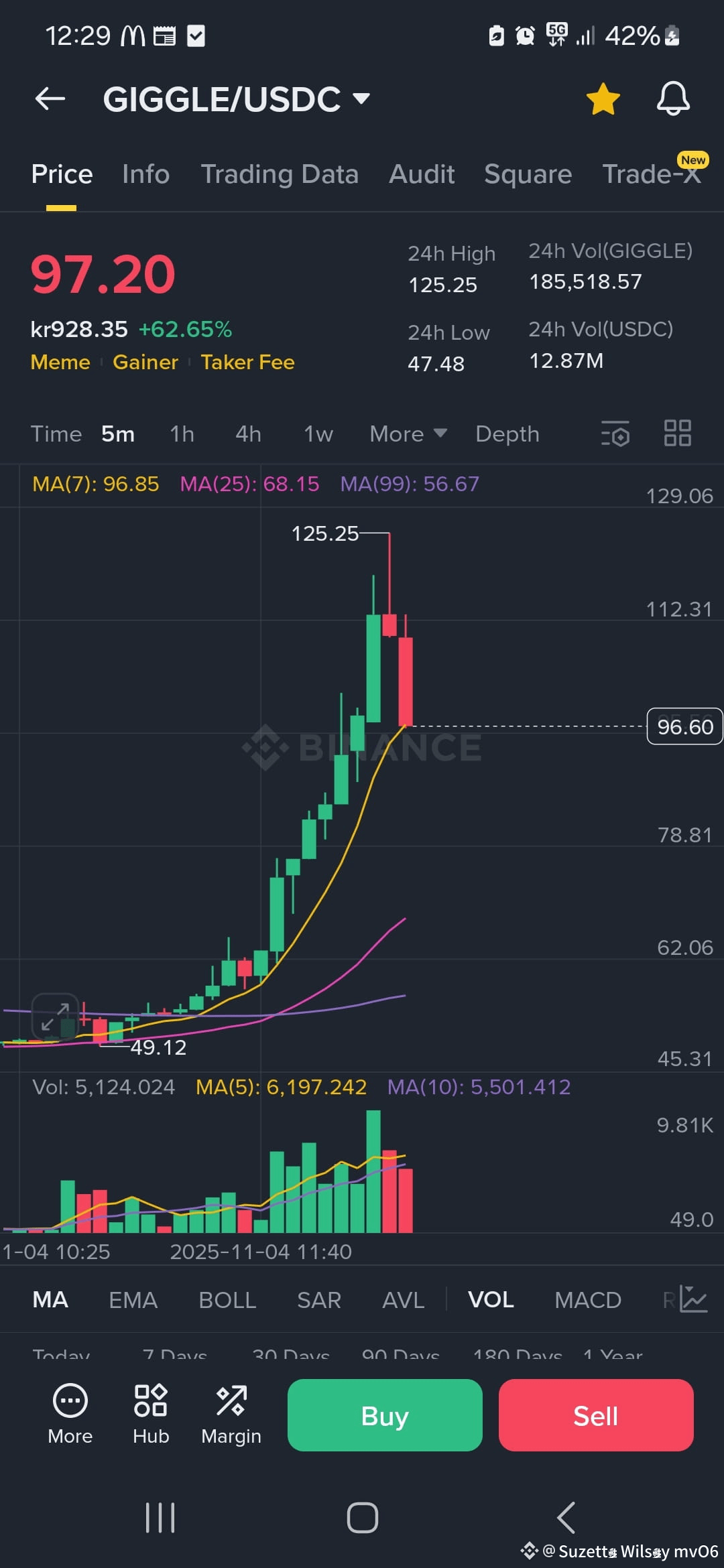Tap the alarm clock status icon
724x1568 pixels.
[x=525, y=36]
